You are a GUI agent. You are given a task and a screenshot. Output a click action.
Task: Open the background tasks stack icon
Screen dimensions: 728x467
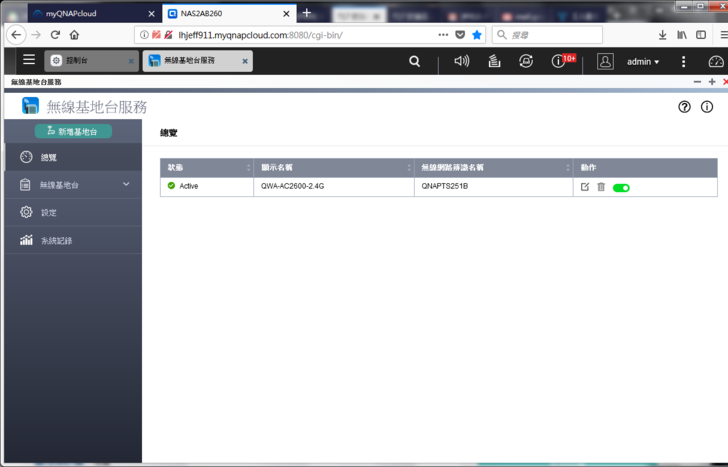point(494,61)
